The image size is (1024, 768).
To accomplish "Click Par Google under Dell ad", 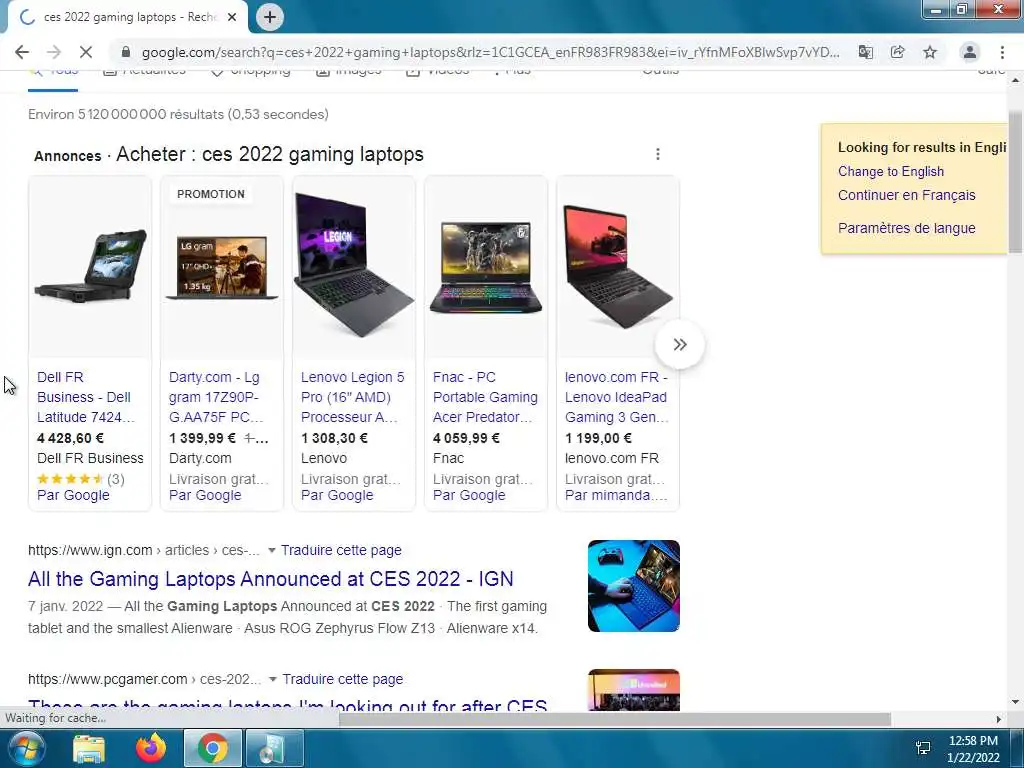I will click(73, 496).
